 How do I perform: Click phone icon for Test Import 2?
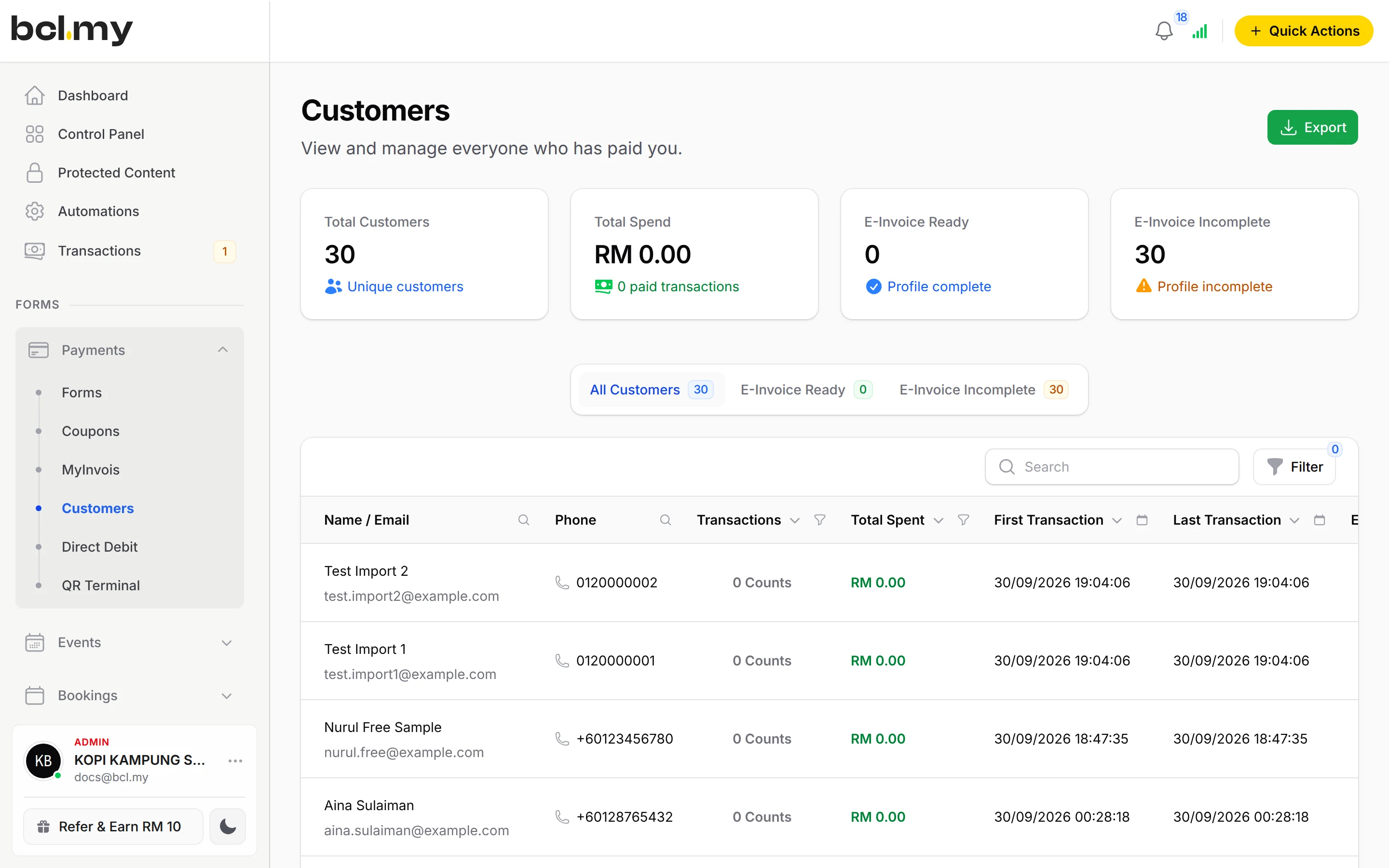(562, 582)
